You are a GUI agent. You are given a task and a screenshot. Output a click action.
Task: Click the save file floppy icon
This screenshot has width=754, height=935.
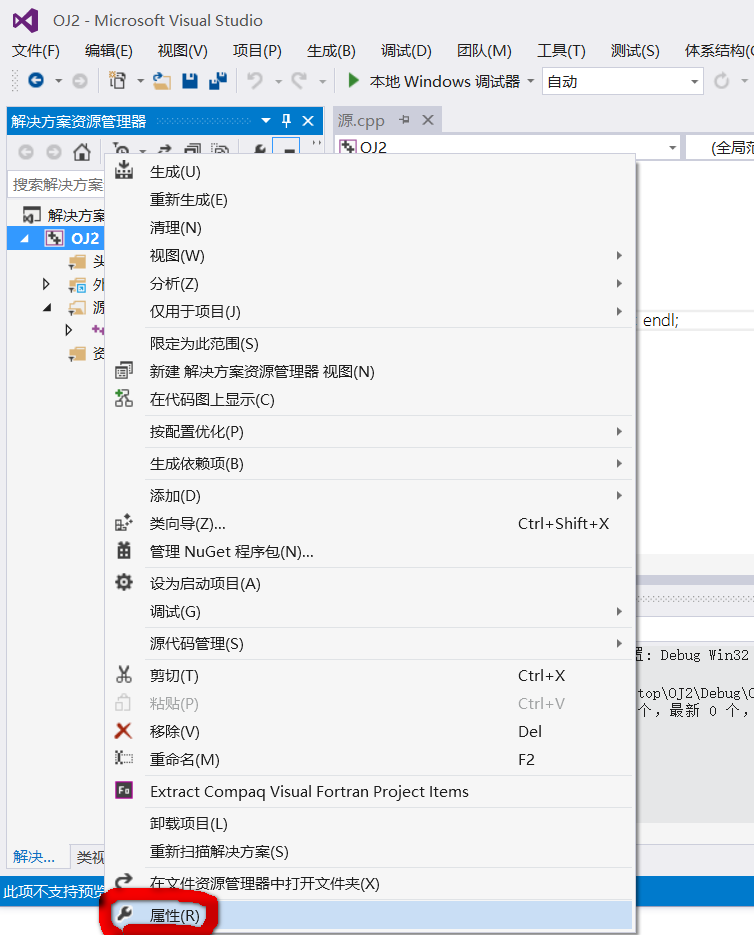click(x=190, y=81)
